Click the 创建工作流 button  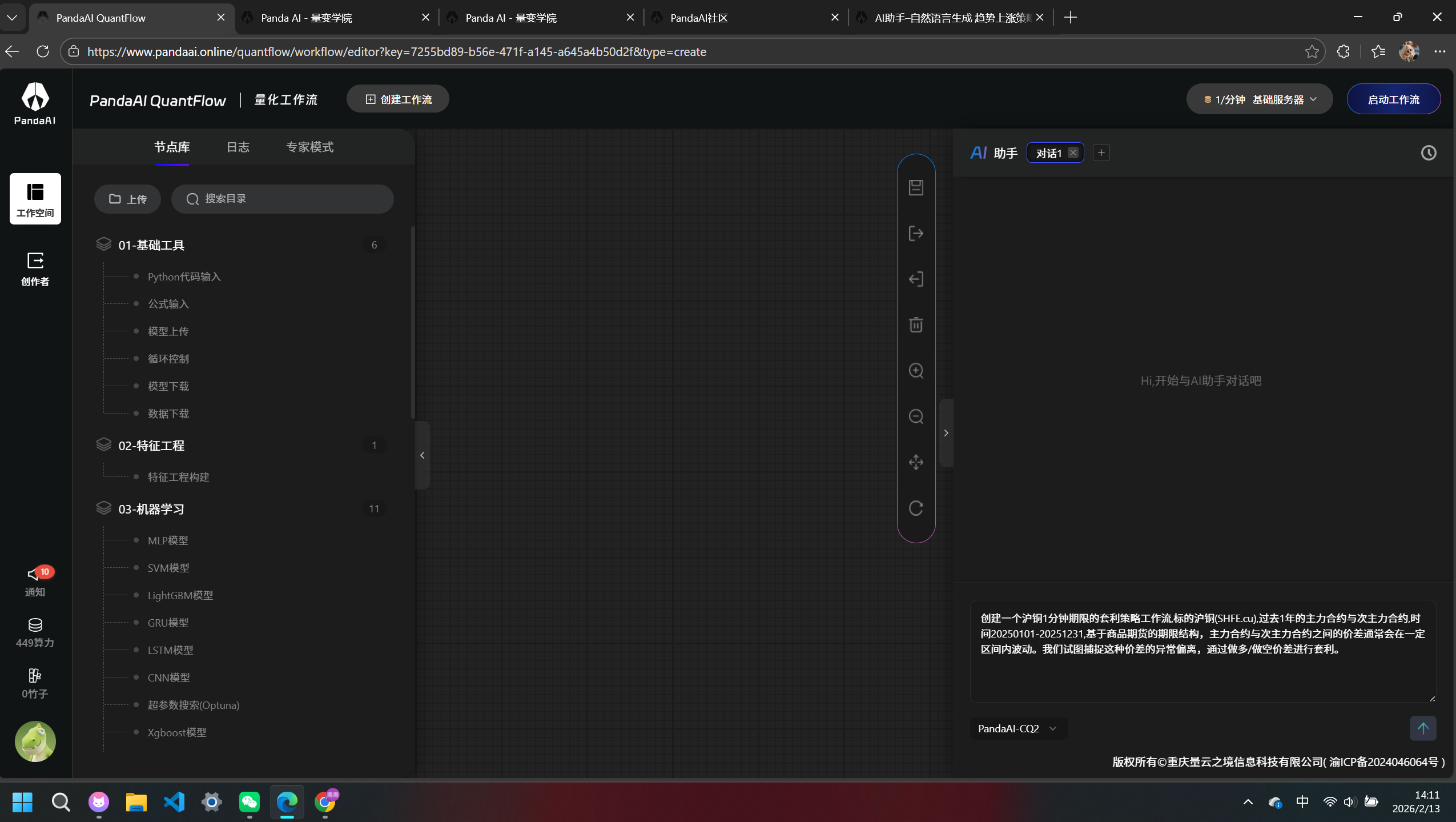(398, 99)
